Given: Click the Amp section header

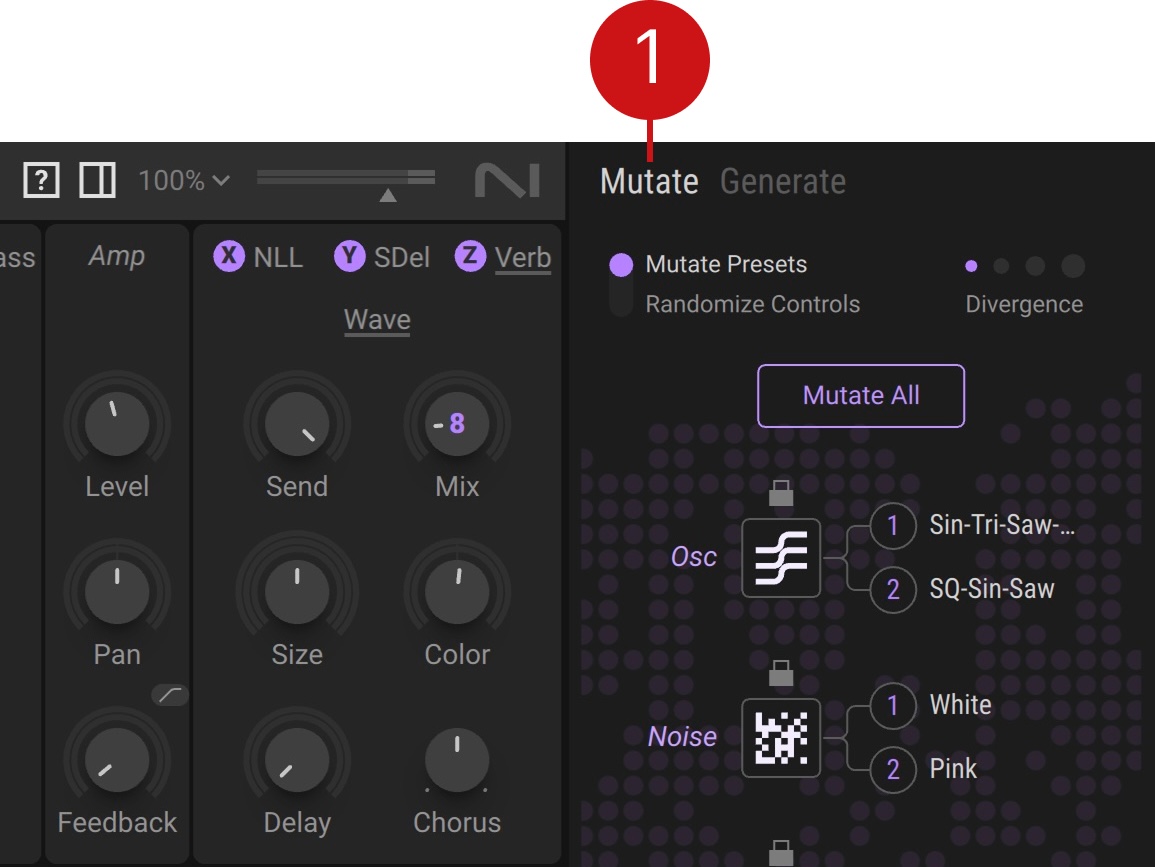Looking at the screenshot, I should [116, 256].
